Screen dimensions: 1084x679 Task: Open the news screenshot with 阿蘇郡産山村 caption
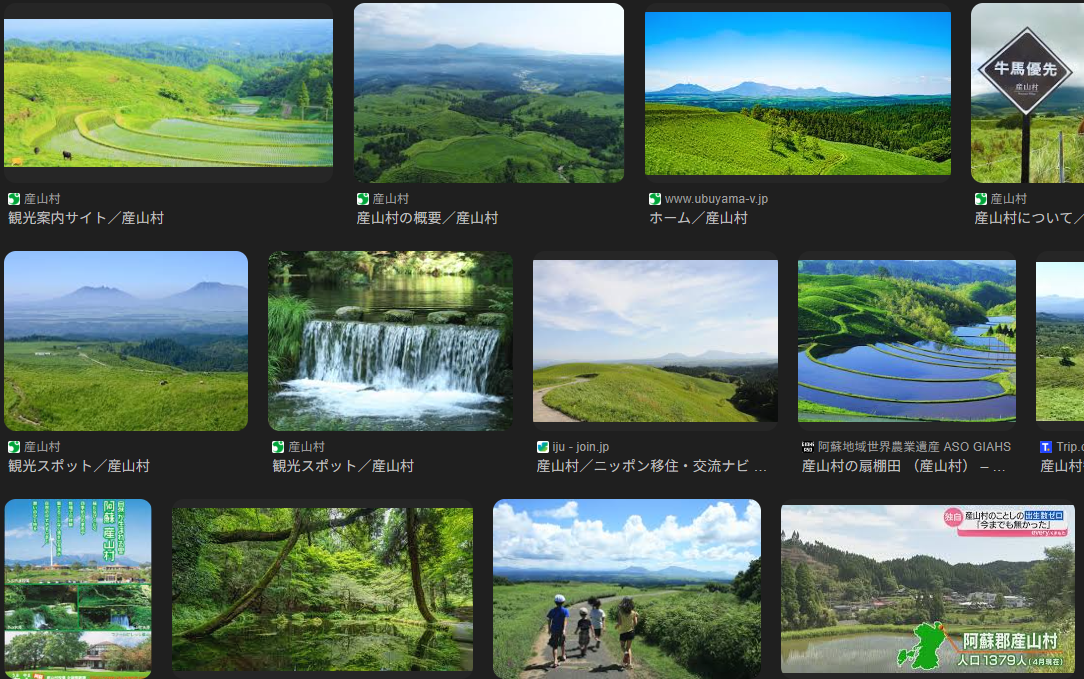(x=926, y=589)
